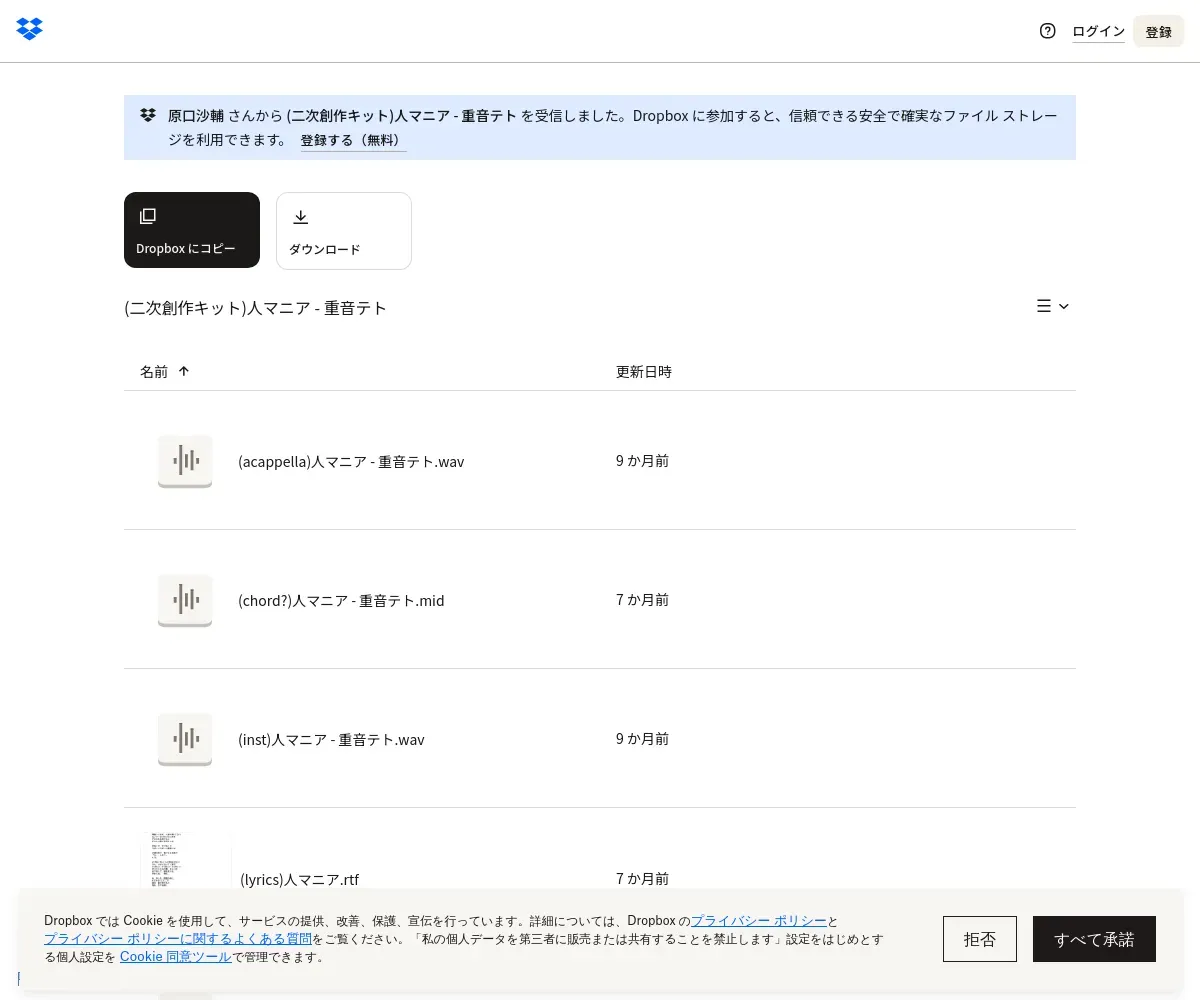Open the view options list dropdown
The width and height of the screenshot is (1200, 1000).
point(1053,306)
